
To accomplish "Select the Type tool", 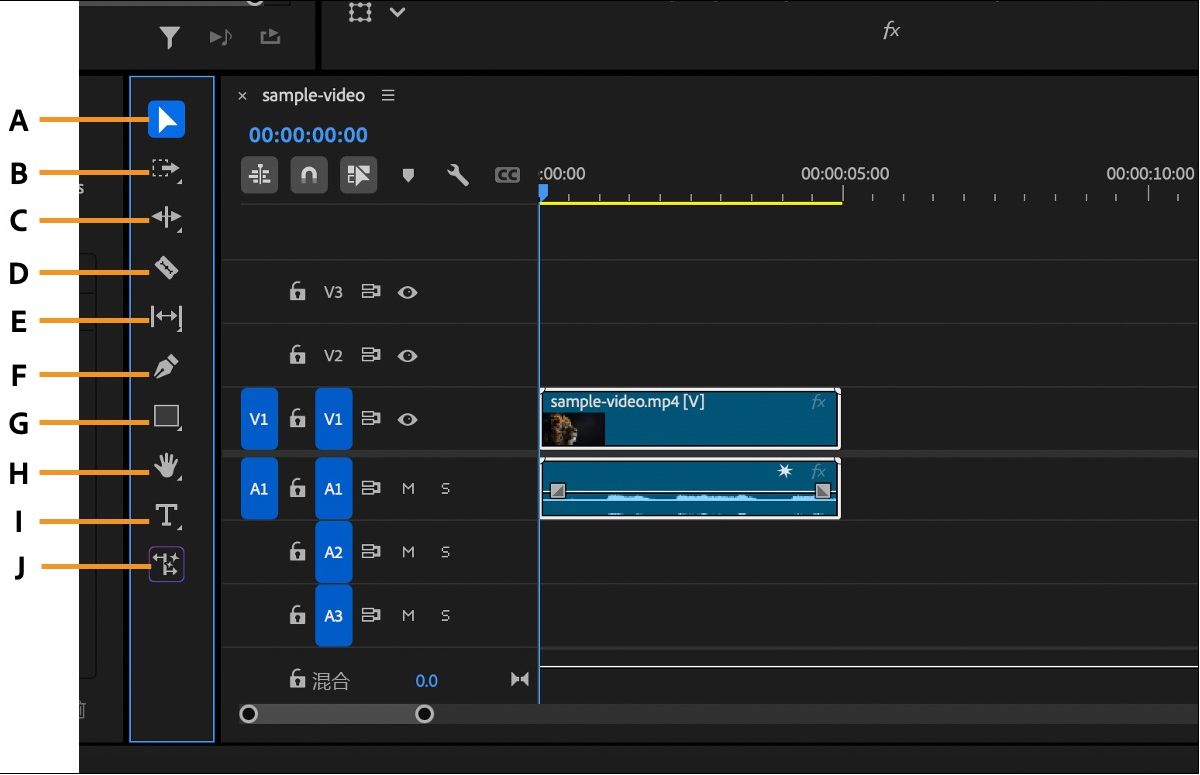I will pyautogui.click(x=166, y=517).
